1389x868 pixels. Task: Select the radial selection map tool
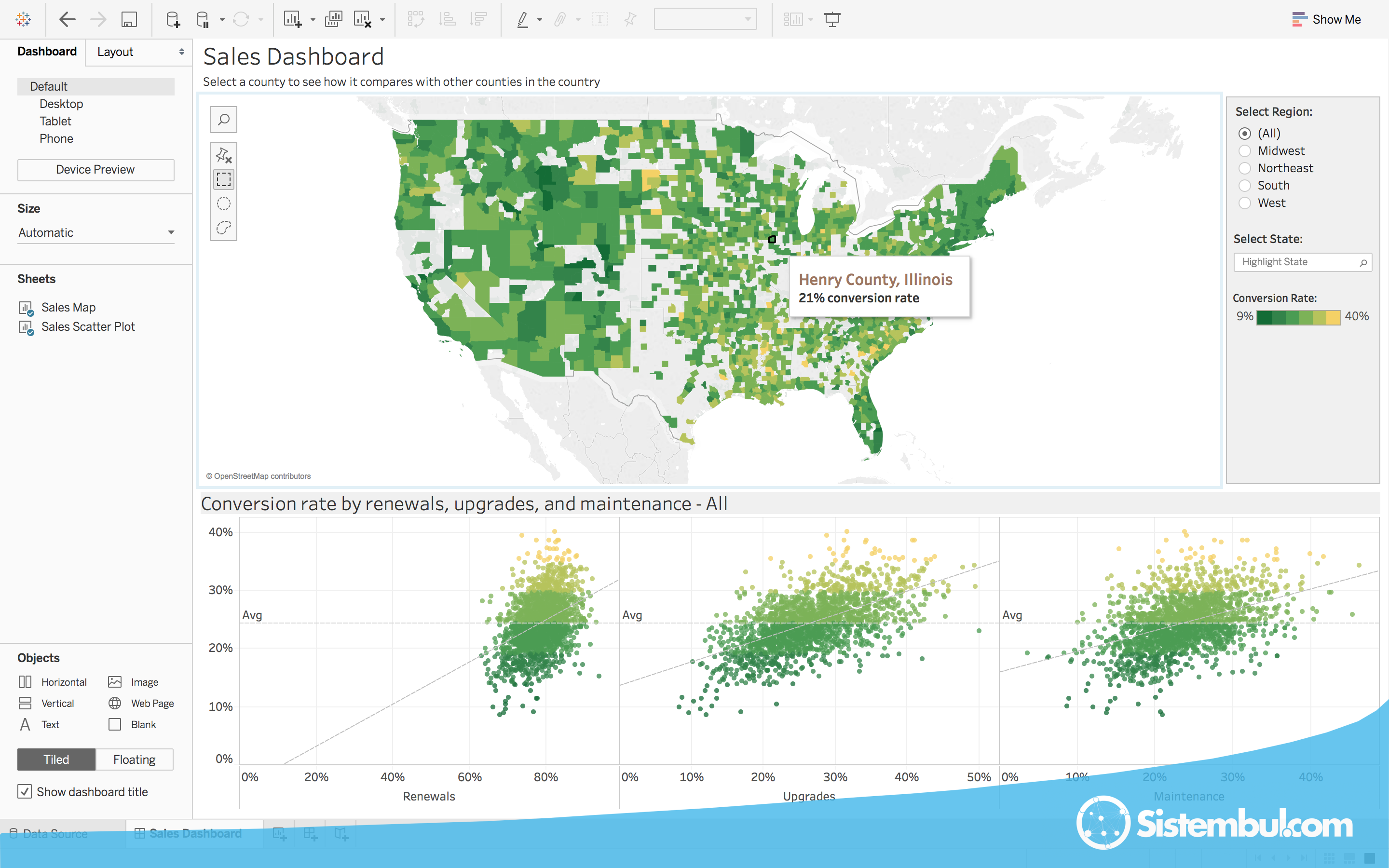pyautogui.click(x=224, y=204)
